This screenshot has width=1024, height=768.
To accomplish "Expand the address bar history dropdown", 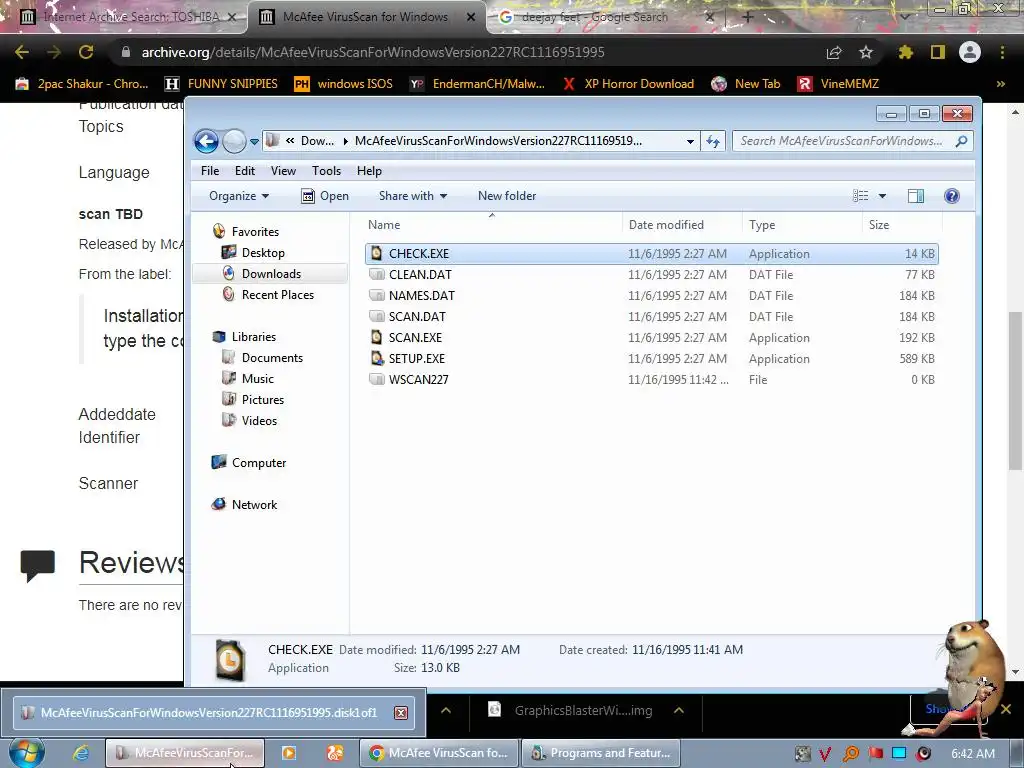I will coord(690,141).
